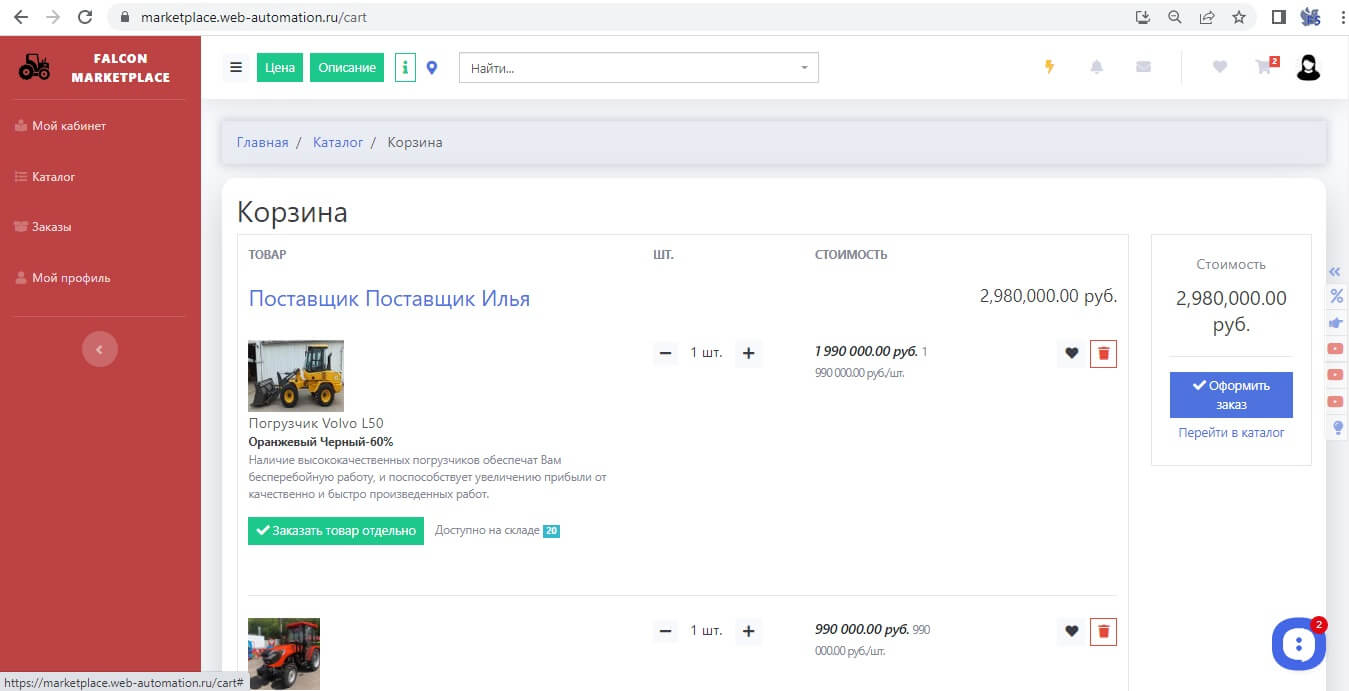Viewport: 1349px width, 691px height.
Task: Go to 'Главная' breadcrumb link
Action: pos(262,142)
